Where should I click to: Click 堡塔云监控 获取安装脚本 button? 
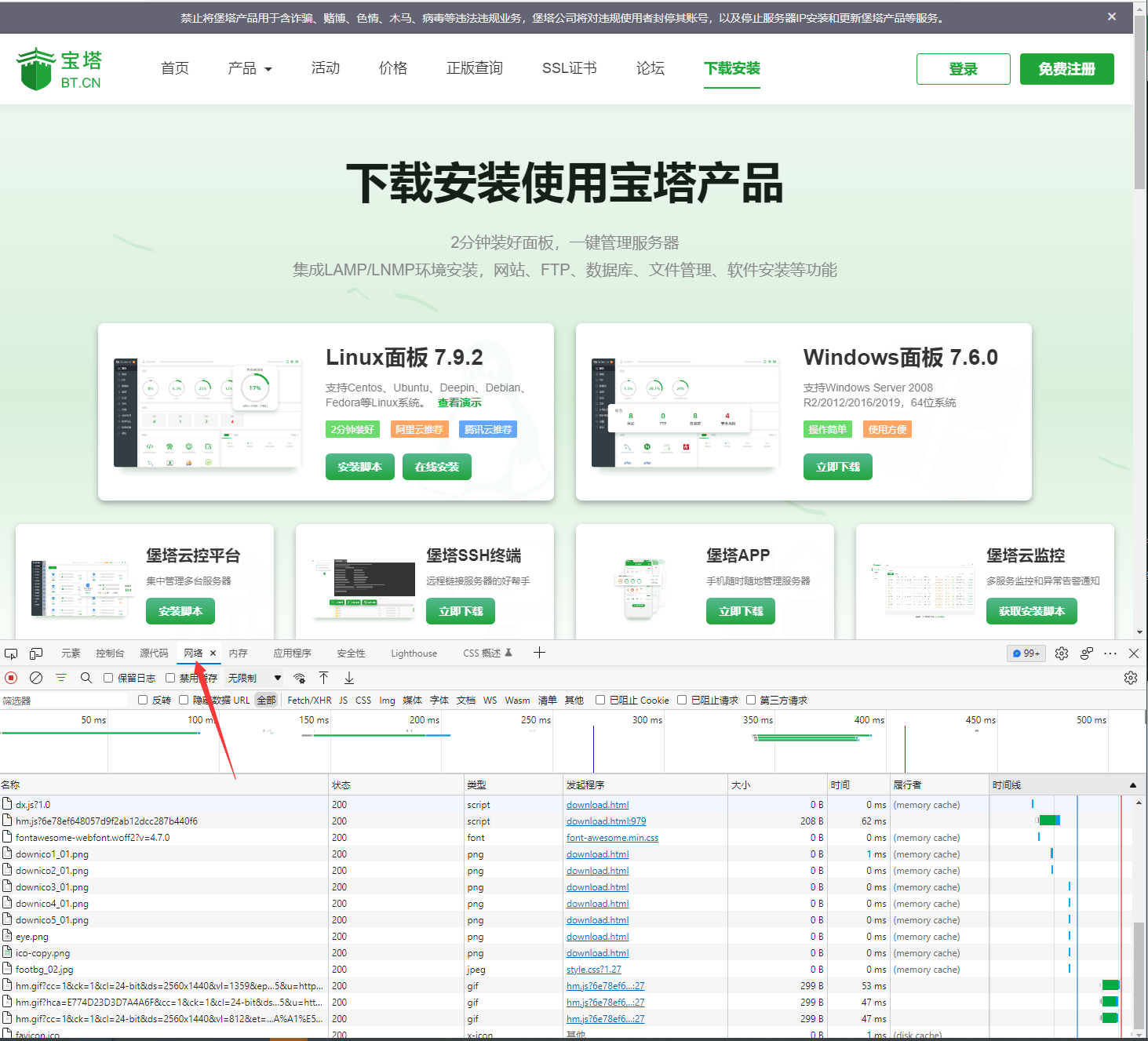tap(1031, 611)
